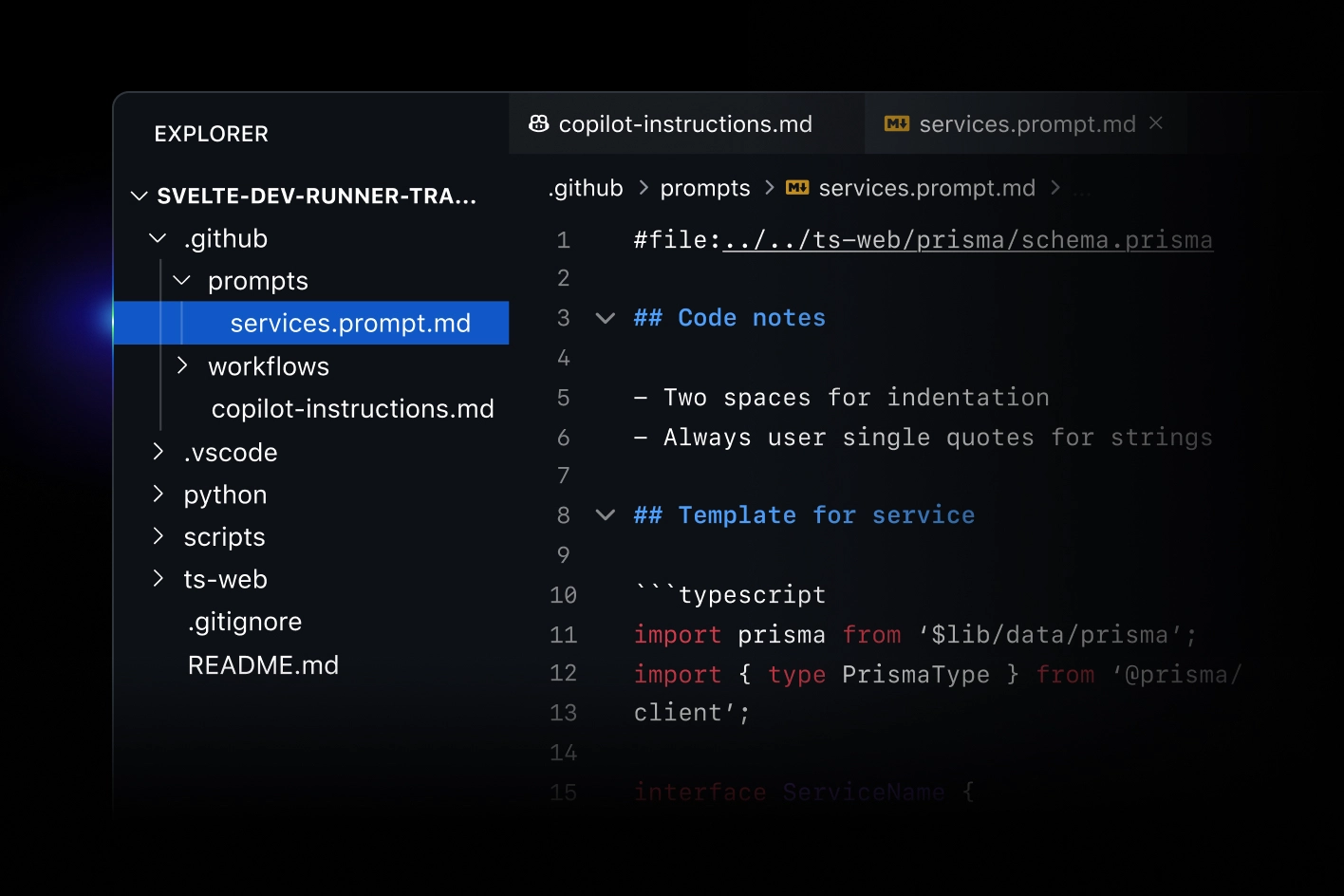Screen dimensions: 1344x896
Task: Collapse the .github folder
Action: (x=157, y=238)
